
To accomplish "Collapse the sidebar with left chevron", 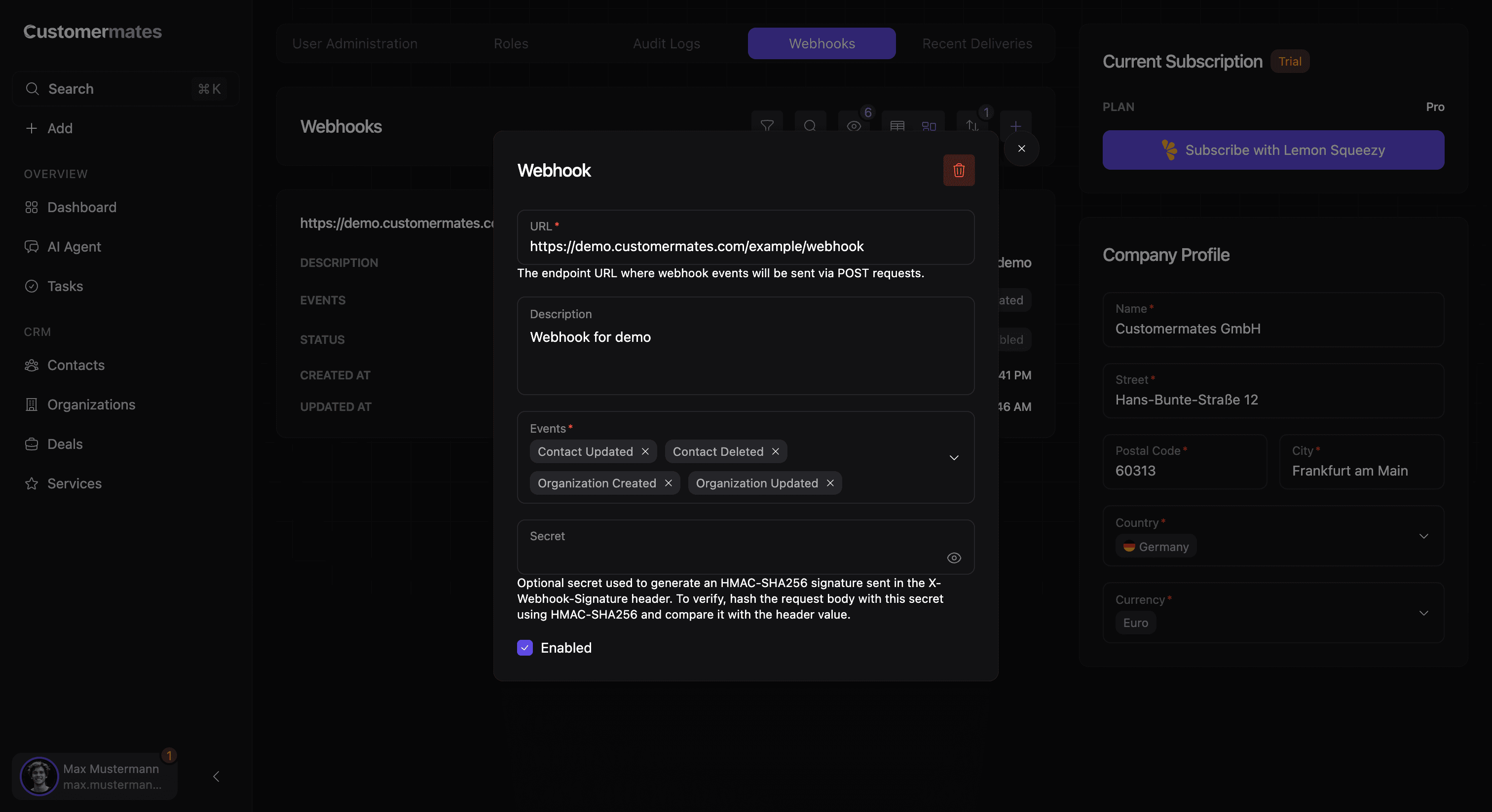I will [x=216, y=776].
